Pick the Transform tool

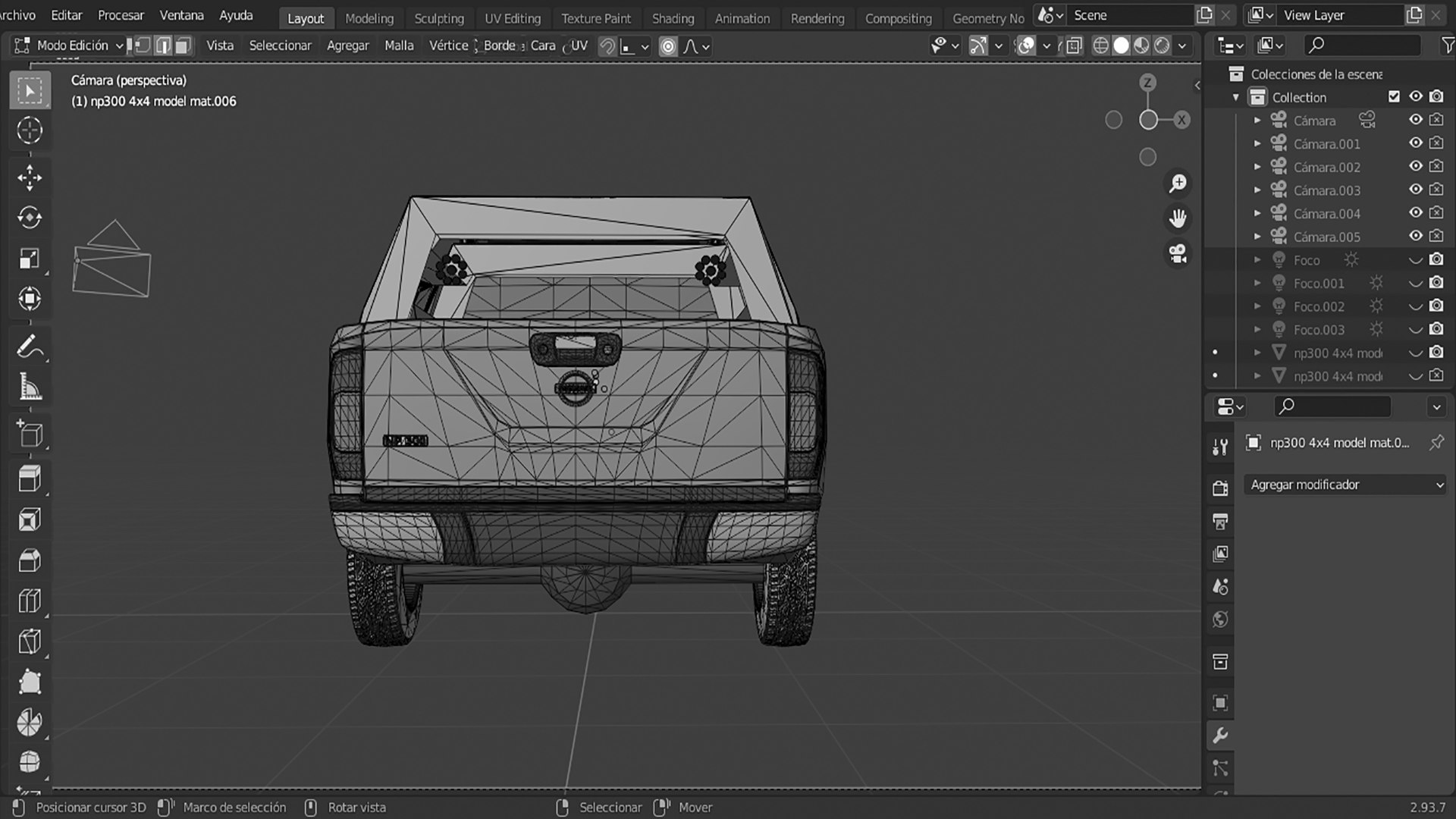click(x=30, y=299)
